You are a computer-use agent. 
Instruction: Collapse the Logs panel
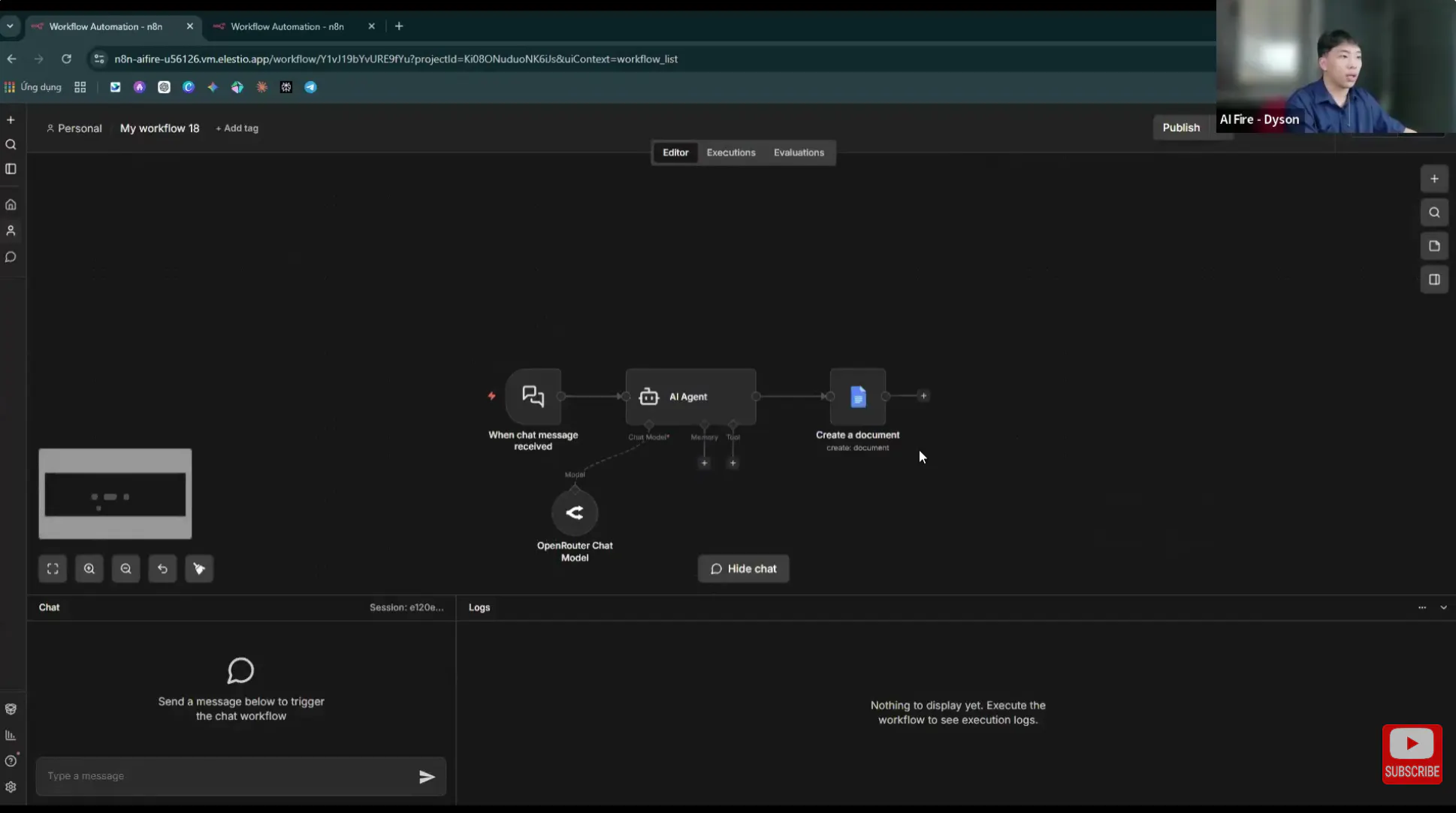tap(1443, 607)
